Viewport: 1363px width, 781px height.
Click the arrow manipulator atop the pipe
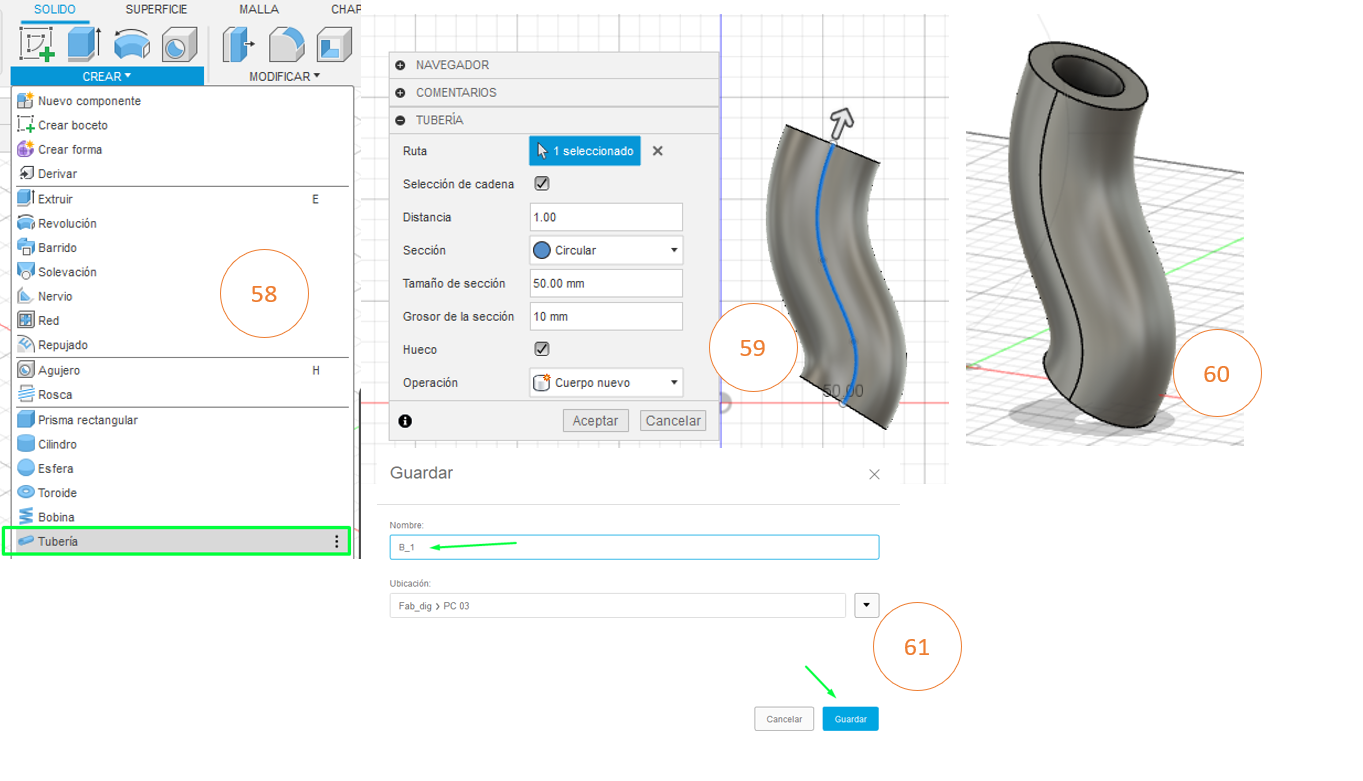click(x=842, y=123)
